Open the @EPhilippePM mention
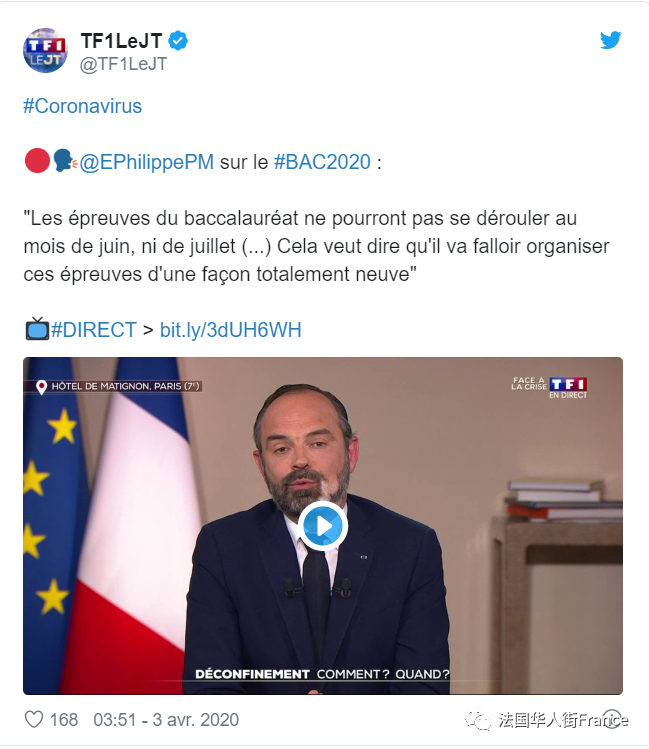Screen dimensions: 649x749 click(147, 162)
